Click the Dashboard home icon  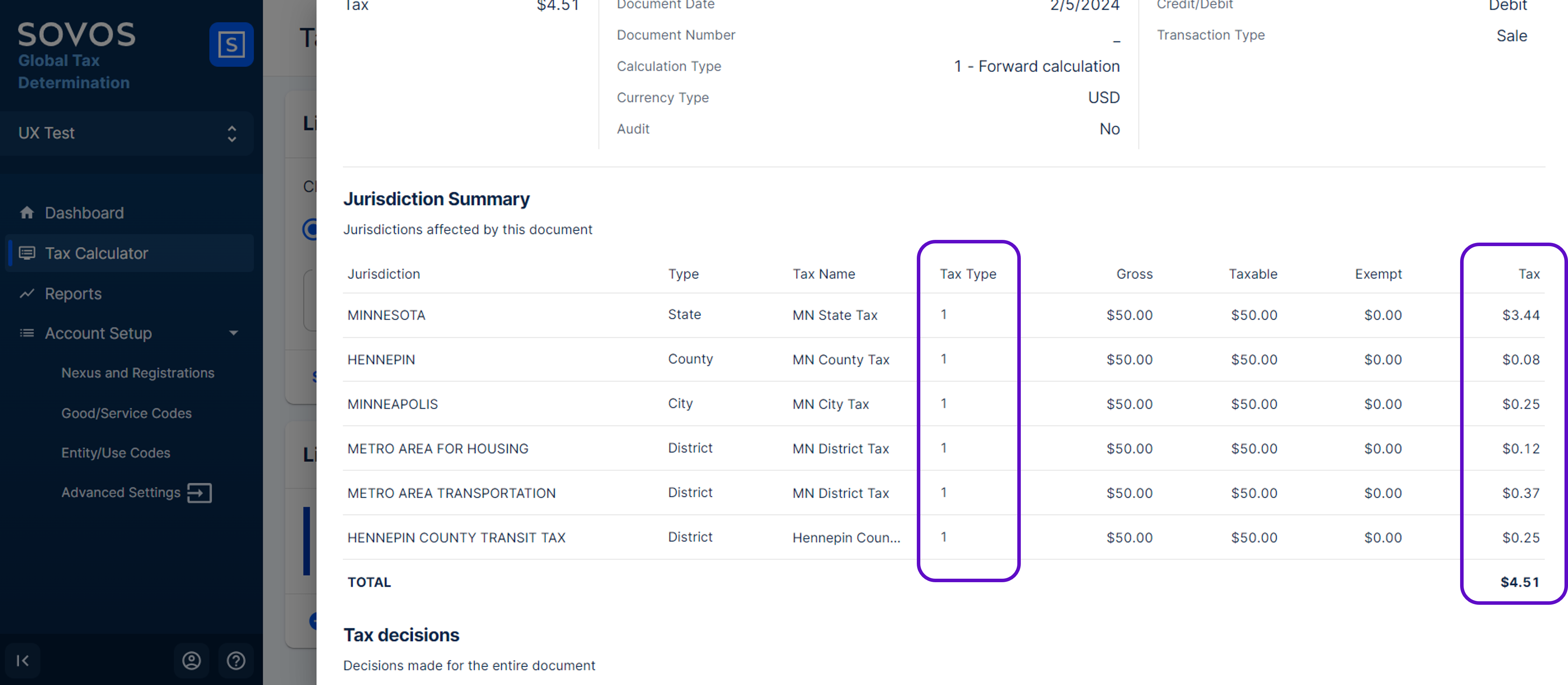click(27, 213)
